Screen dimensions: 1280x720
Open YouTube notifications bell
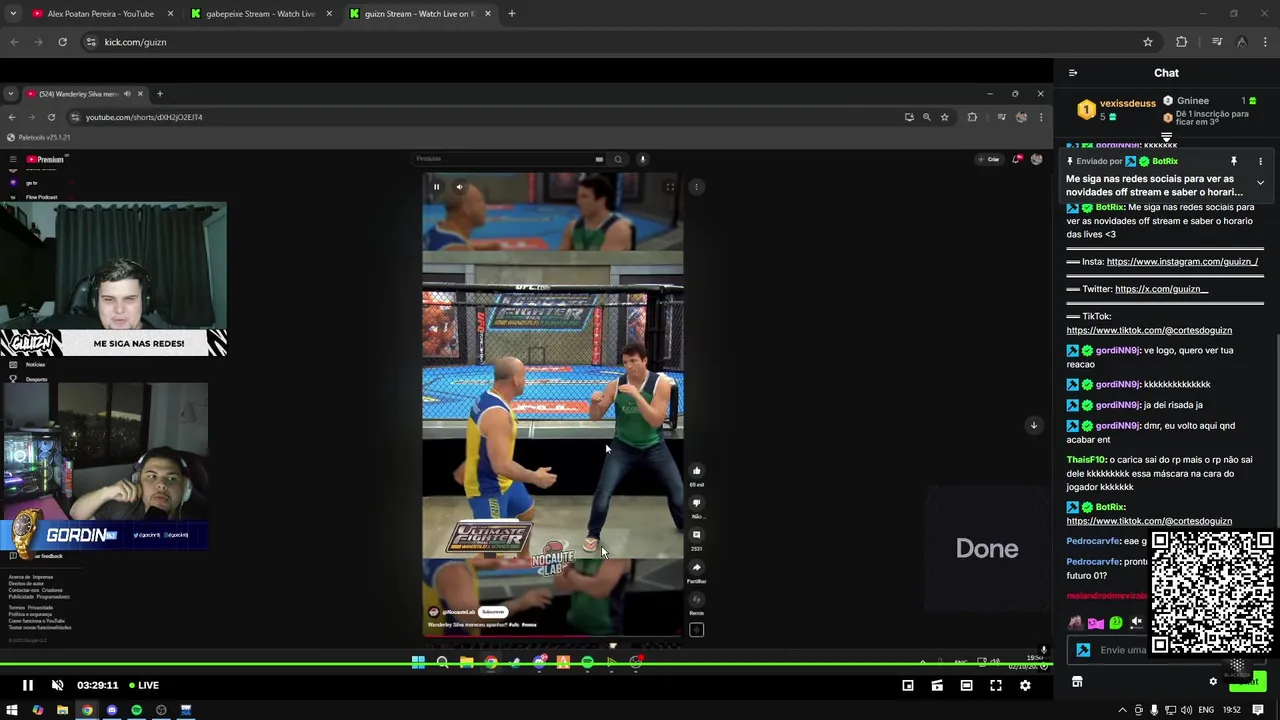pos(1017,159)
